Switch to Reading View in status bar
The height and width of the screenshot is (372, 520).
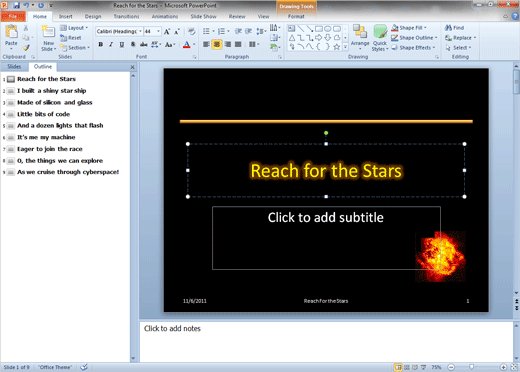click(x=415, y=367)
